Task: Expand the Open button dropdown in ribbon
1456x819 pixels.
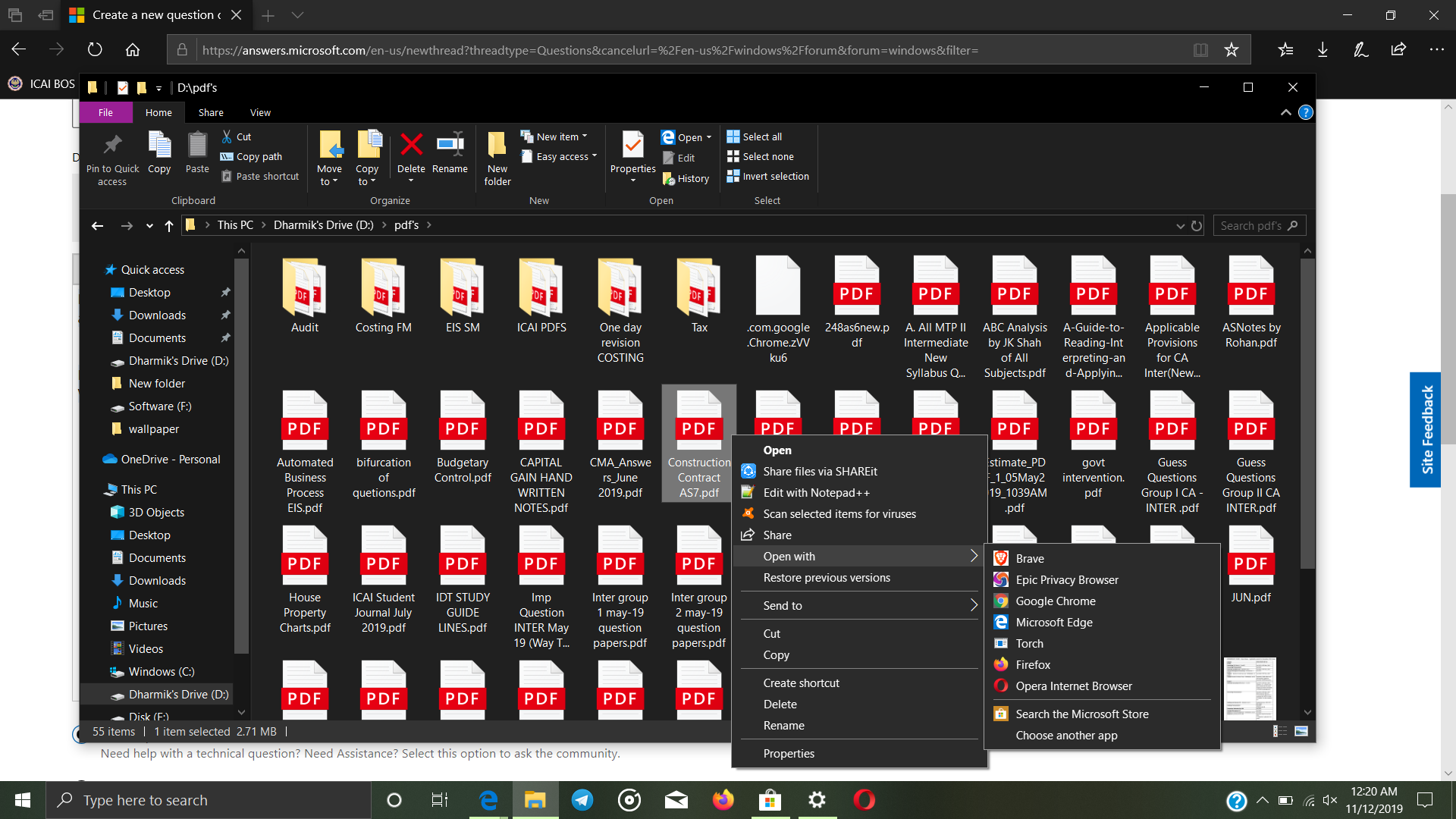Action: click(x=709, y=137)
